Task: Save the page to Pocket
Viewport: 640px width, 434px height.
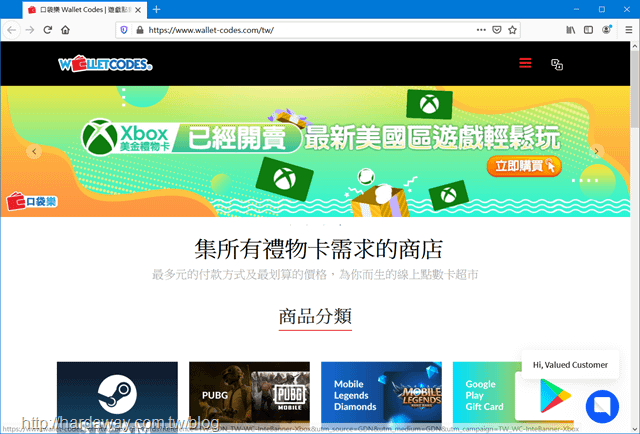Action: [x=497, y=30]
